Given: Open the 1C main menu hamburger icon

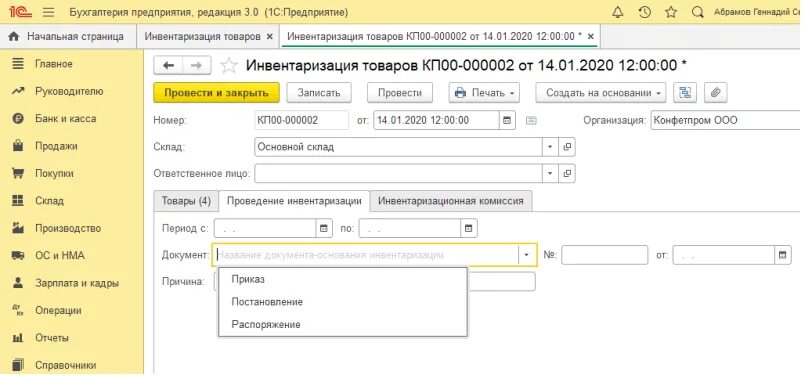Looking at the screenshot, I should tap(48, 12).
